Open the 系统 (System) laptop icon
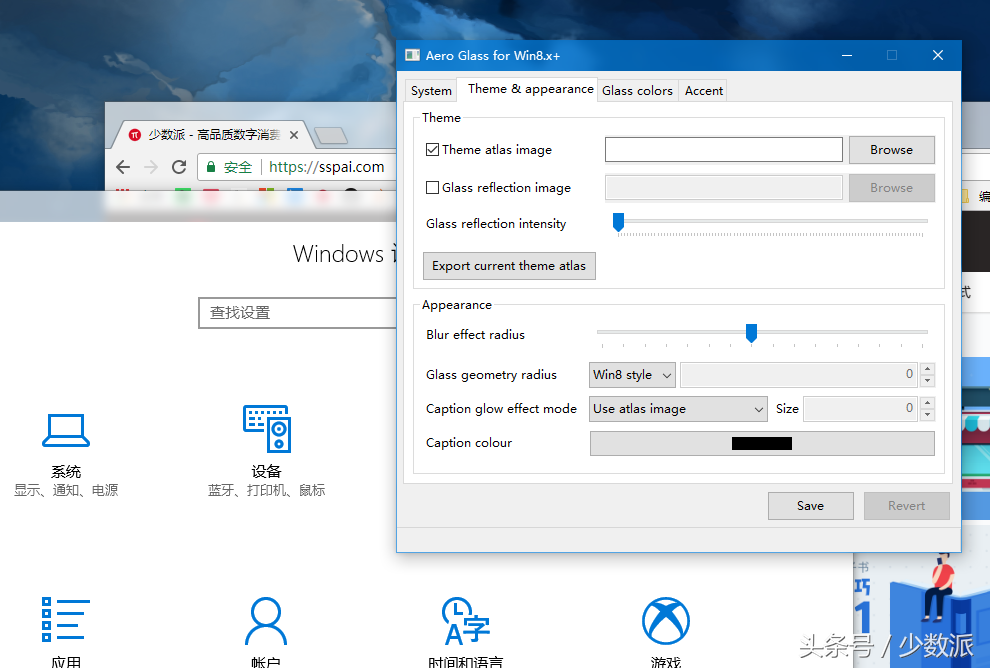 pos(66,431)
